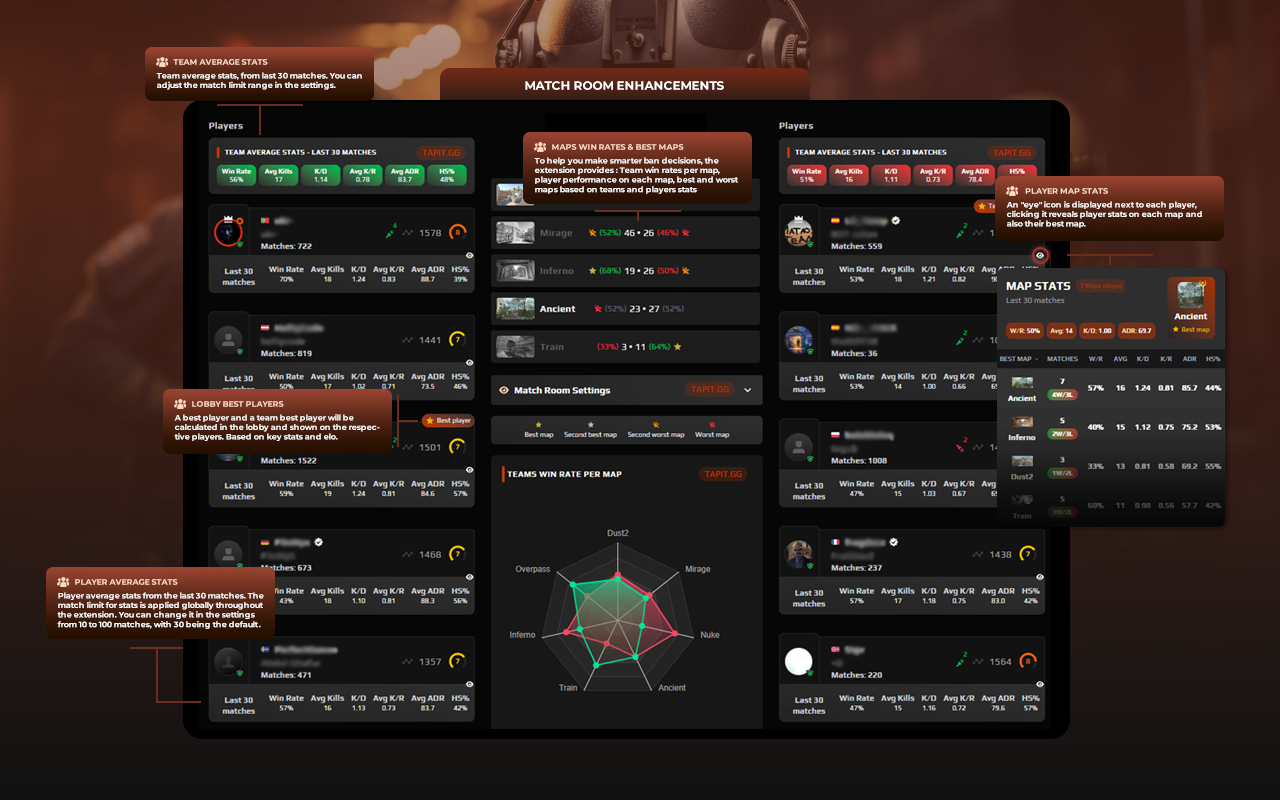Click the level 7 badge next to Elo 1441
This screenshot has width=1280, height=800.
[x=458, y=340]
